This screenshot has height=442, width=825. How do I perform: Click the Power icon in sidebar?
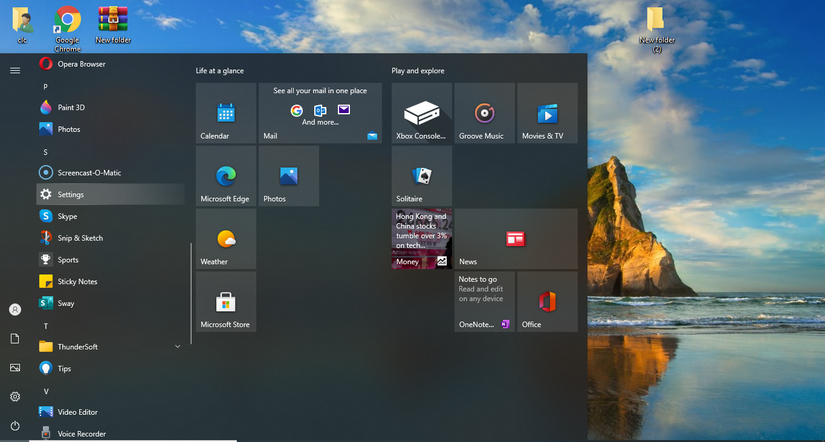[x=15, y=425]
